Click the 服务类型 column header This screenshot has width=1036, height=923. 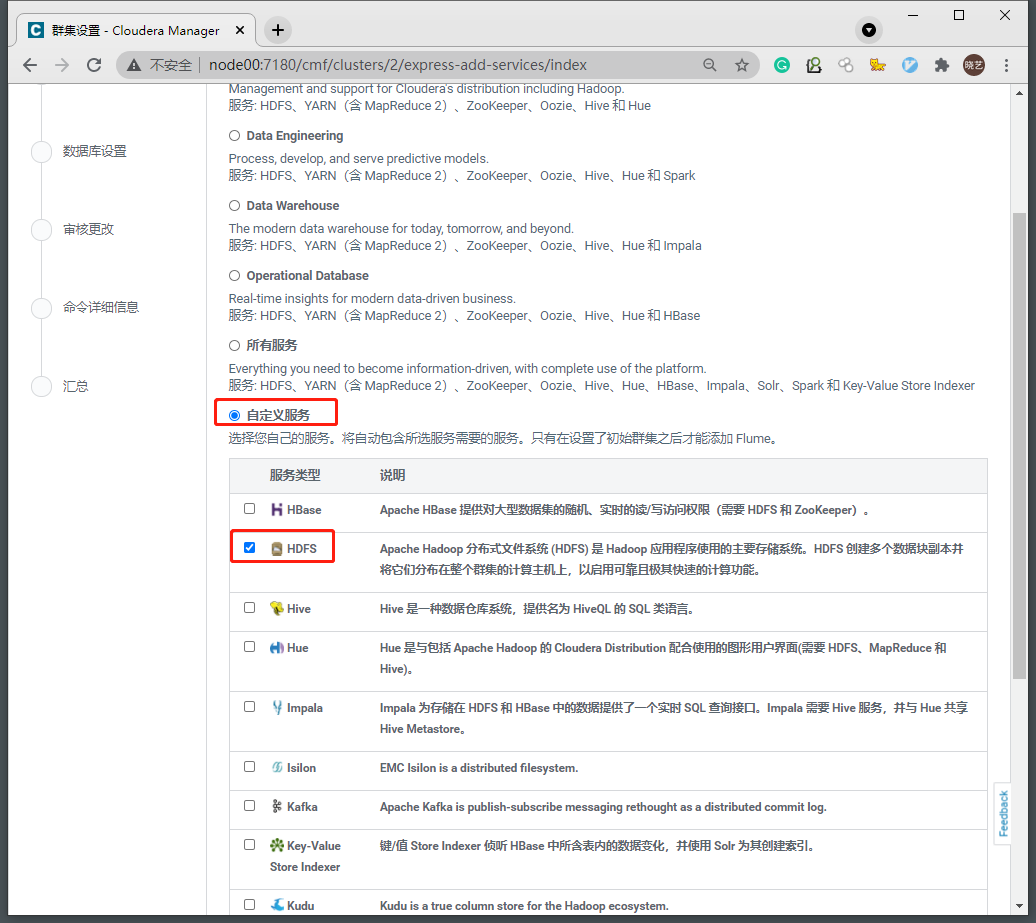coord(295,475)
